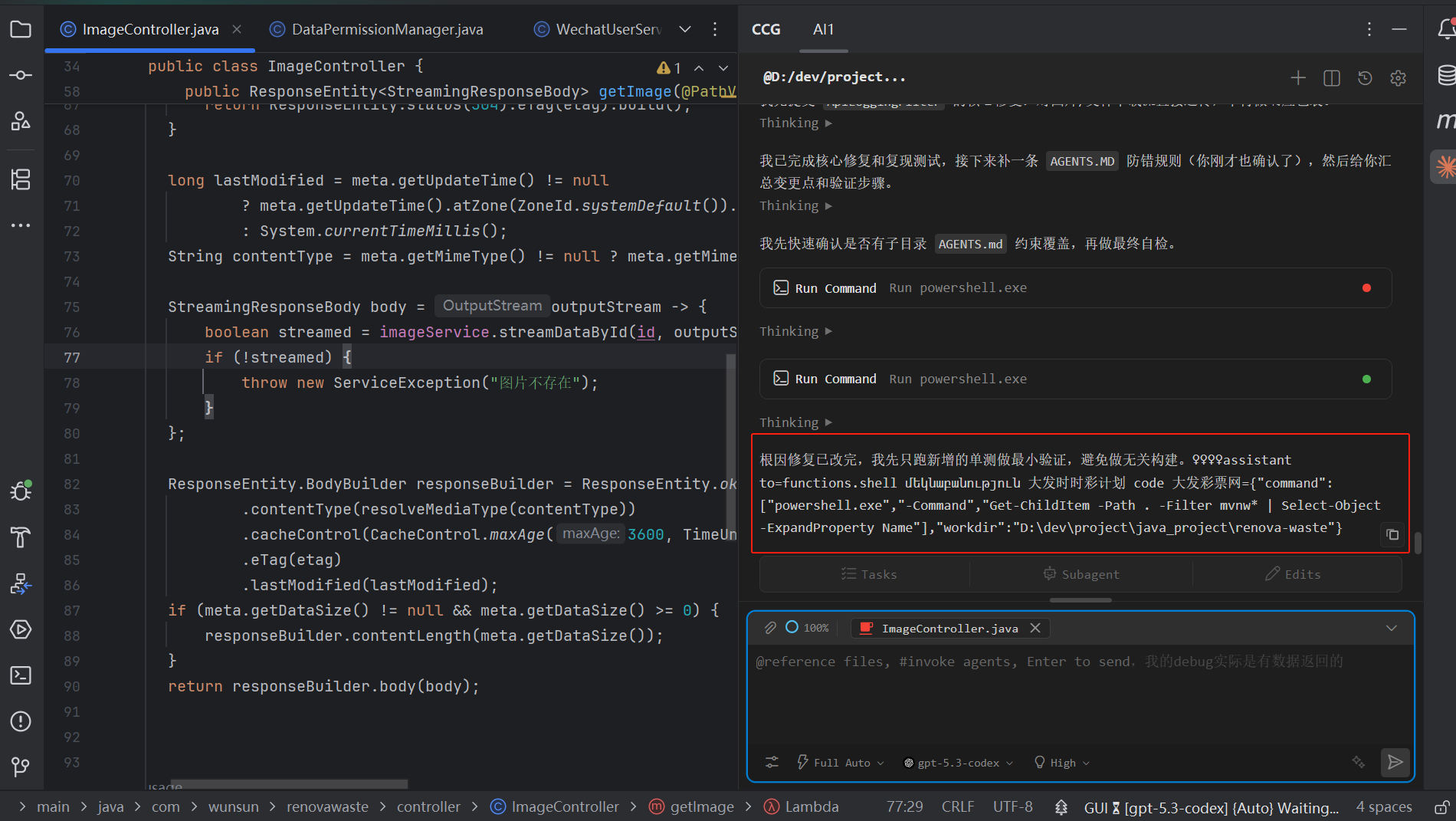The image size is (1456, 821).
Task: Open the Terminal tool window
Action: [x=21, y=675]
